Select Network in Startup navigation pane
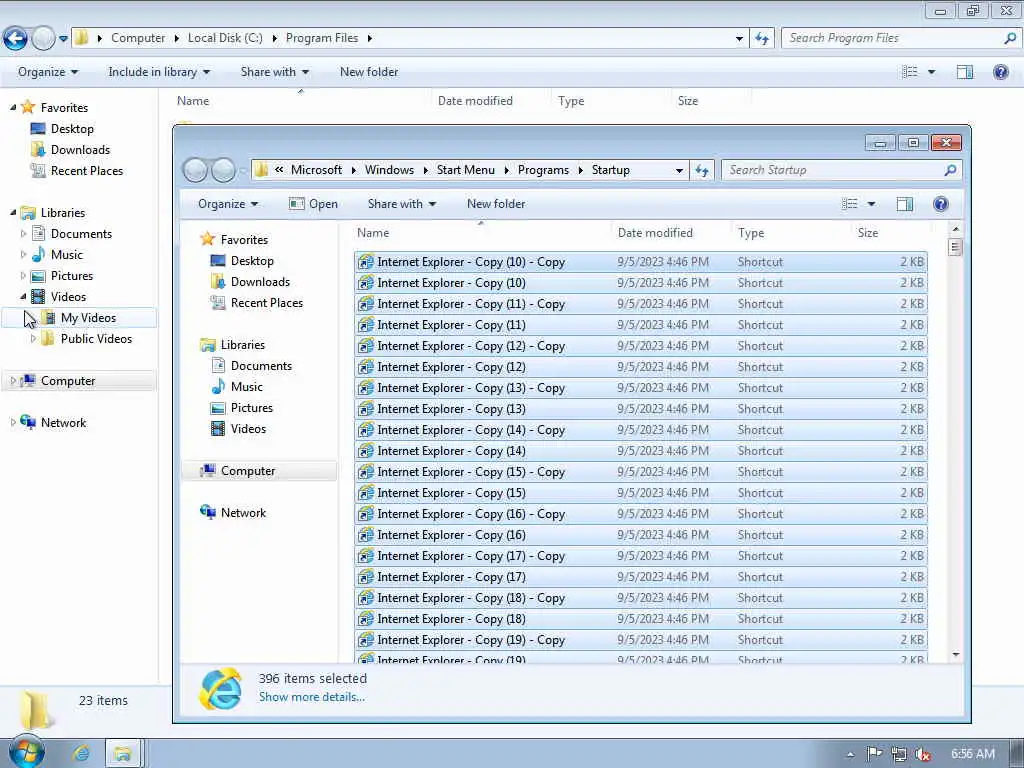The image size is (1024, 768). (243, 513)
